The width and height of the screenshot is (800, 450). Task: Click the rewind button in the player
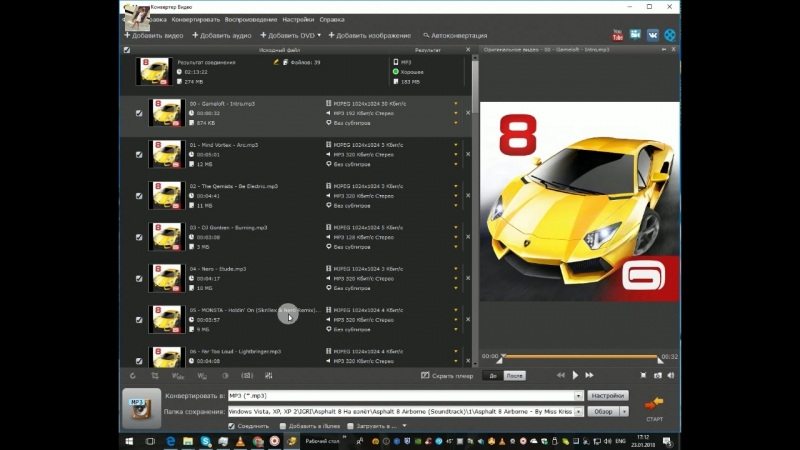560,376
